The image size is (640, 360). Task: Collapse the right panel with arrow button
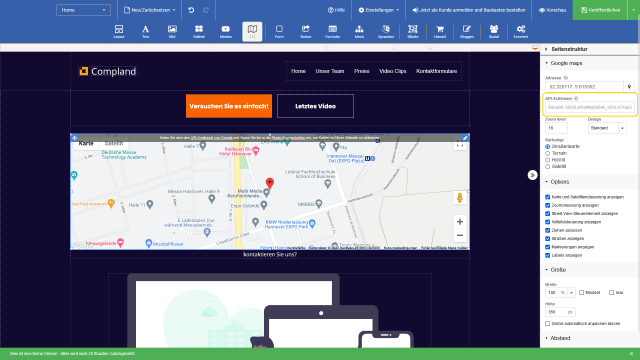click(x=532, y=175)
